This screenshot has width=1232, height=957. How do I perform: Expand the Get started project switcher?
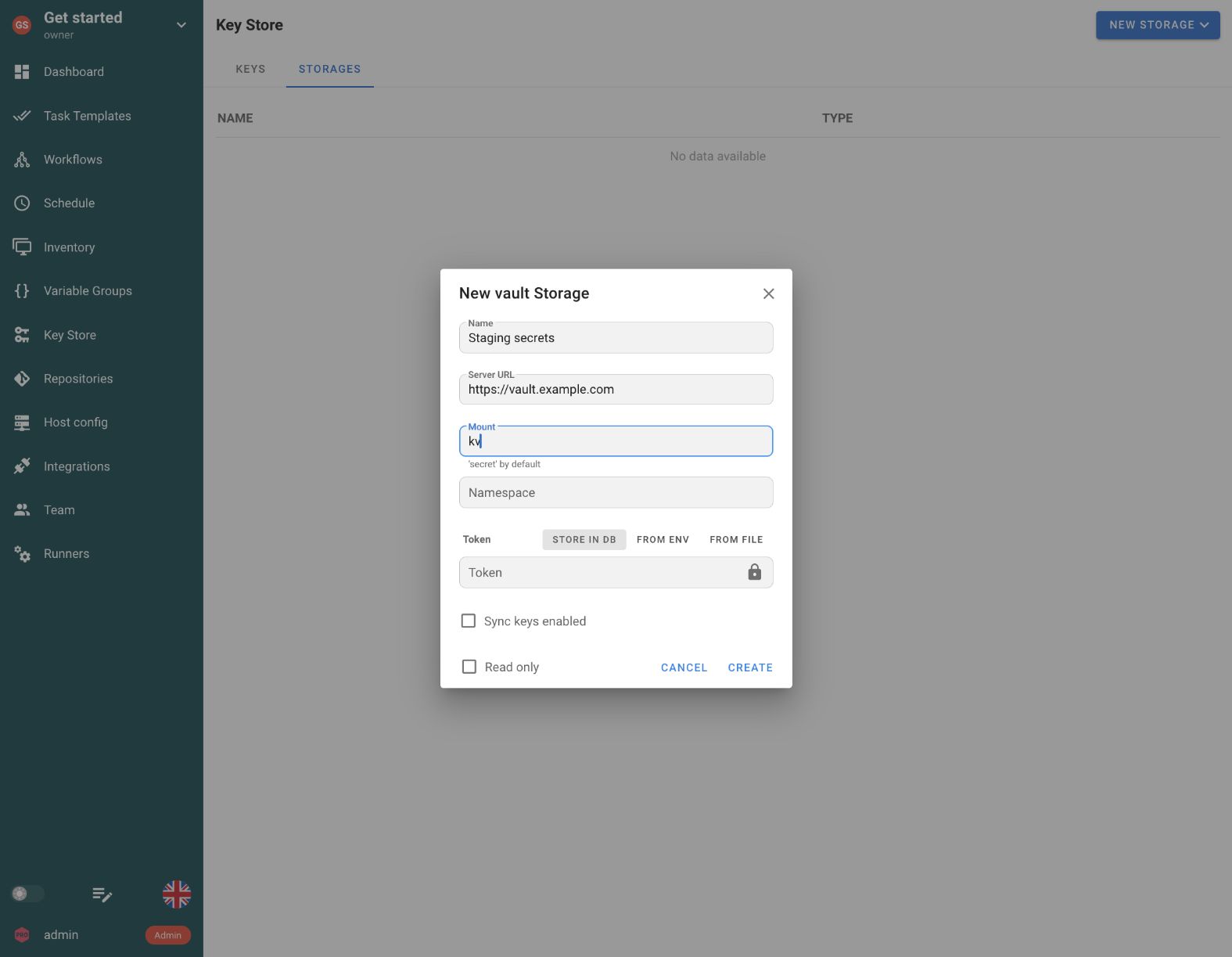click(x=181, y=25)
